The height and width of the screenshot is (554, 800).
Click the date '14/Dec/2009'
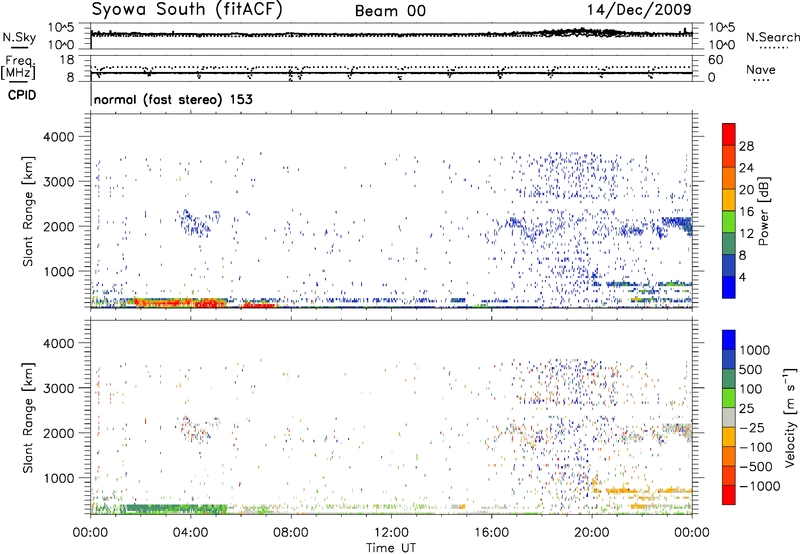pos(639,10)
